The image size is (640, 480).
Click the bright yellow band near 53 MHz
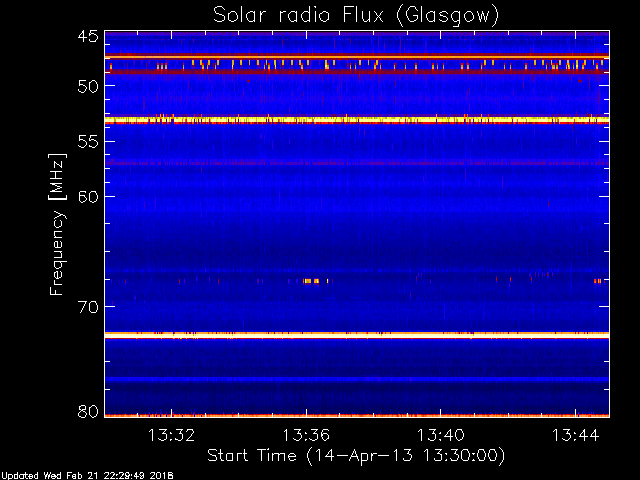[x=357, y=120]
